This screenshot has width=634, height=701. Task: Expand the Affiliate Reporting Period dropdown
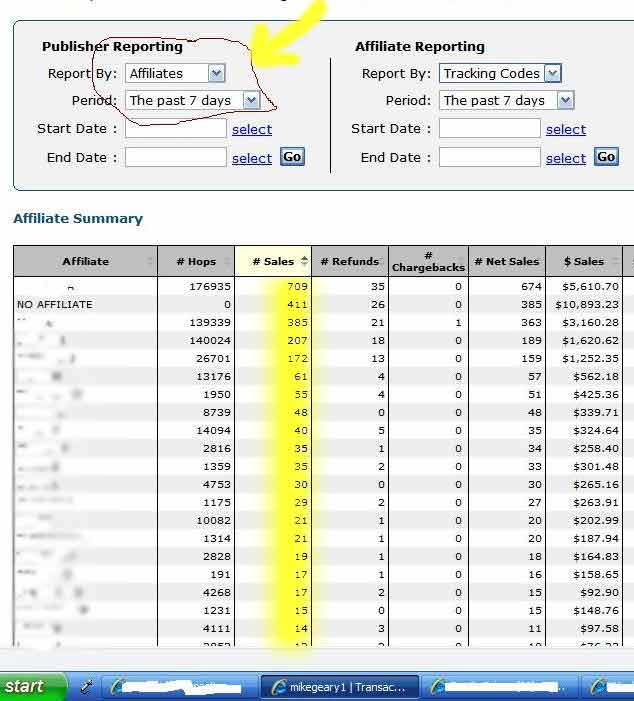tap(565, 100)
